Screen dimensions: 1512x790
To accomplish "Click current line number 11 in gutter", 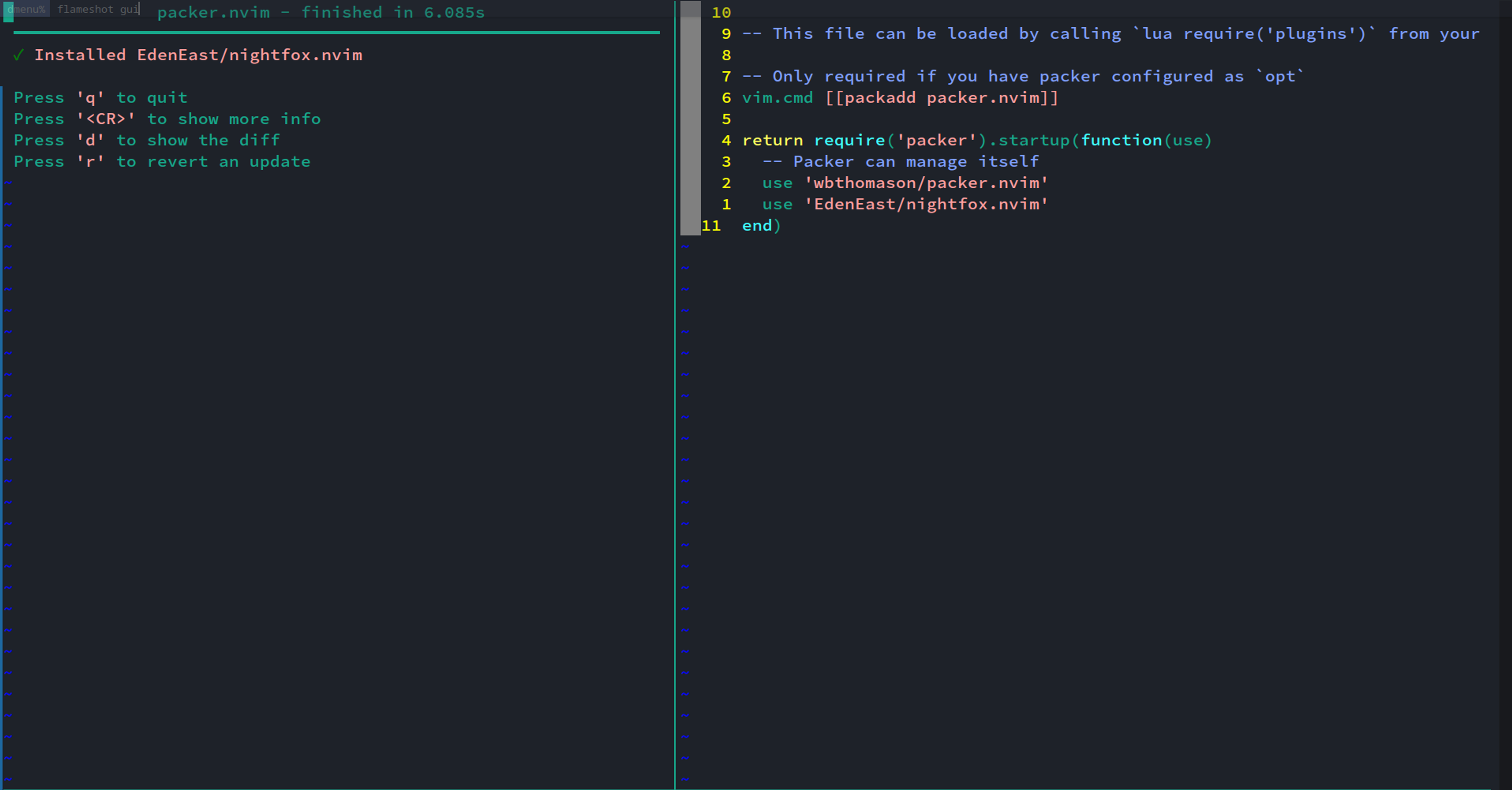I will click(x=711, y=225).
